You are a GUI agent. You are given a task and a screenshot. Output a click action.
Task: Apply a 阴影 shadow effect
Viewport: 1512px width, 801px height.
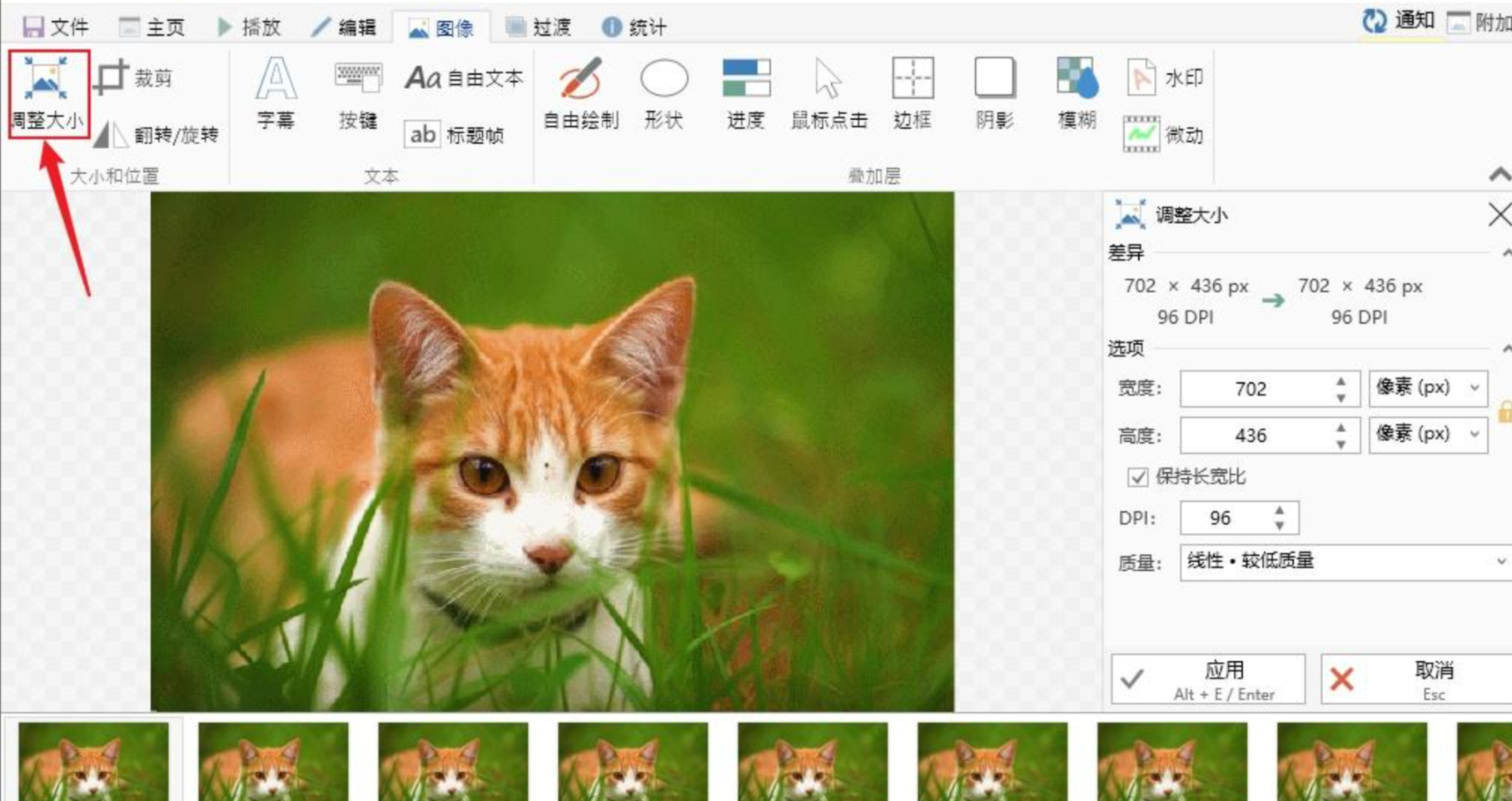click(x=995, y=93)
